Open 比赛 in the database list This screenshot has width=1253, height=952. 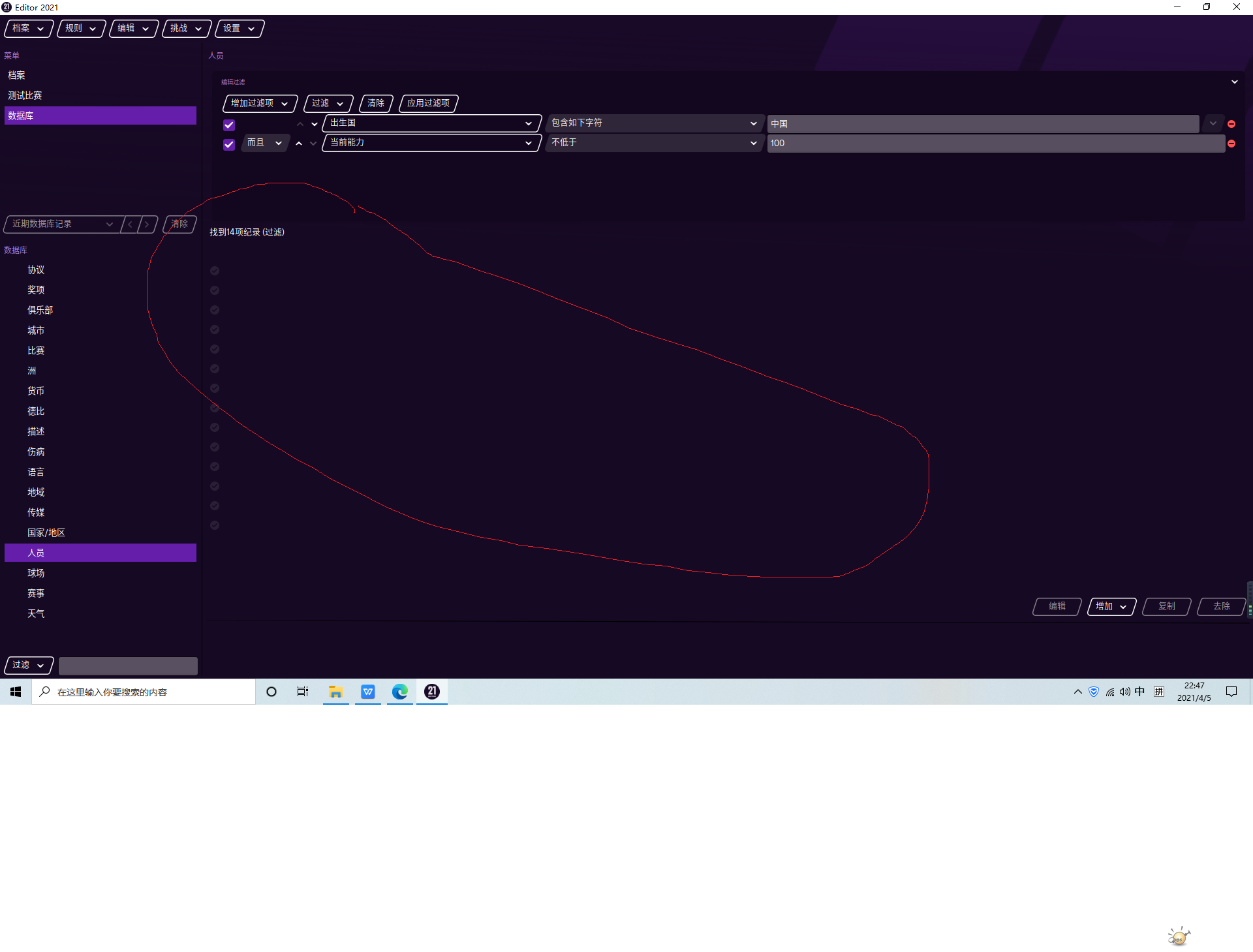point(101,351)
